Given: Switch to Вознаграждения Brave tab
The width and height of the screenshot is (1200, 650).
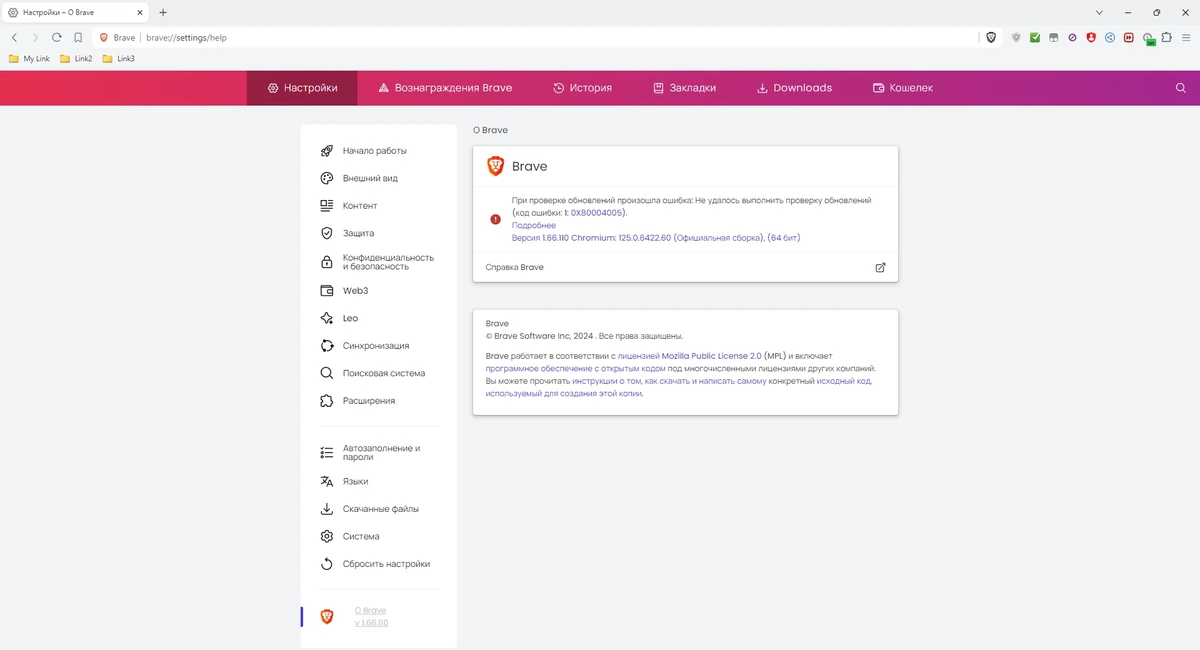Looking at the screenshot, I should click(445, 88).
